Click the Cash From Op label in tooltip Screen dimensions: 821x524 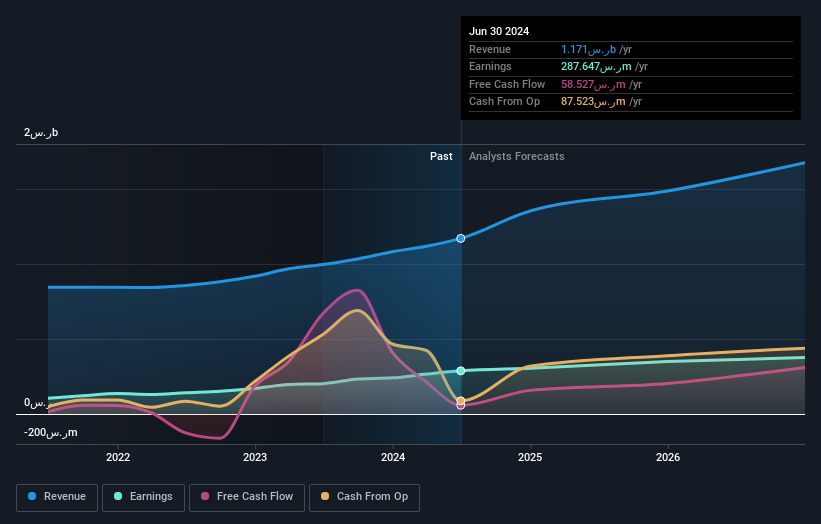tap(504, 102)
